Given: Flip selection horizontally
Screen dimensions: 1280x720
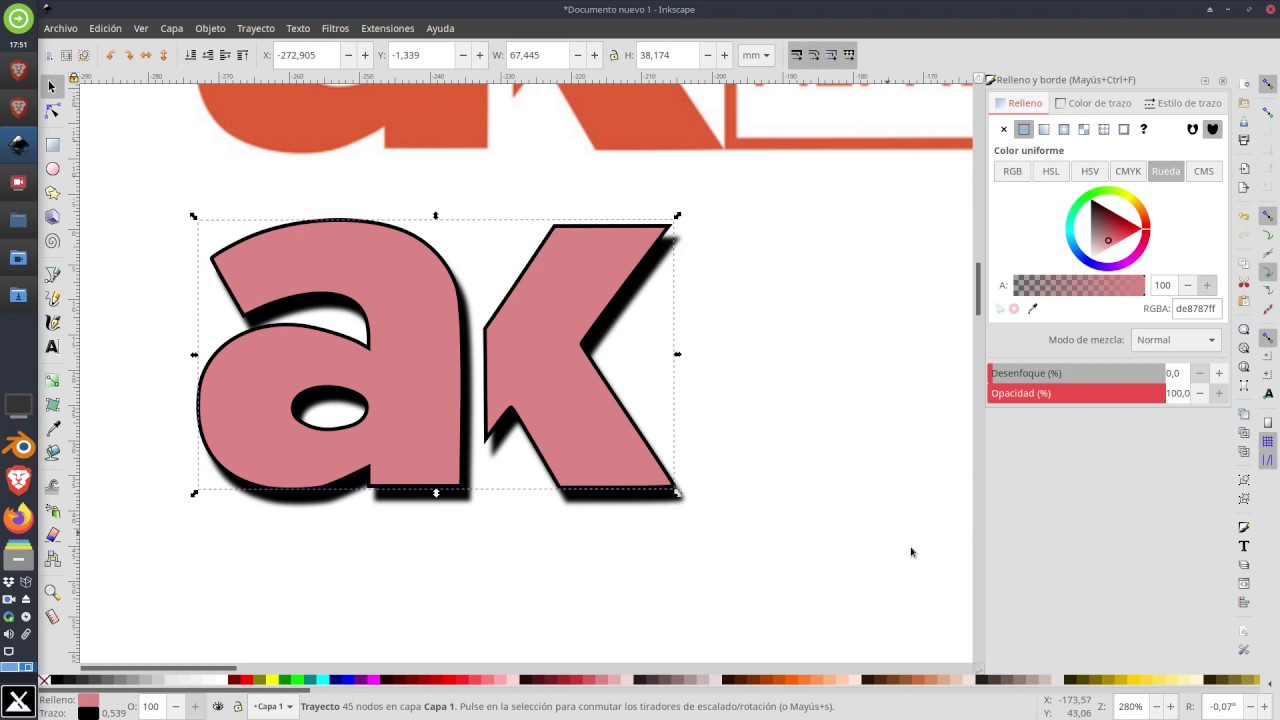Looking at the screenshot, I should click(146, 55).
